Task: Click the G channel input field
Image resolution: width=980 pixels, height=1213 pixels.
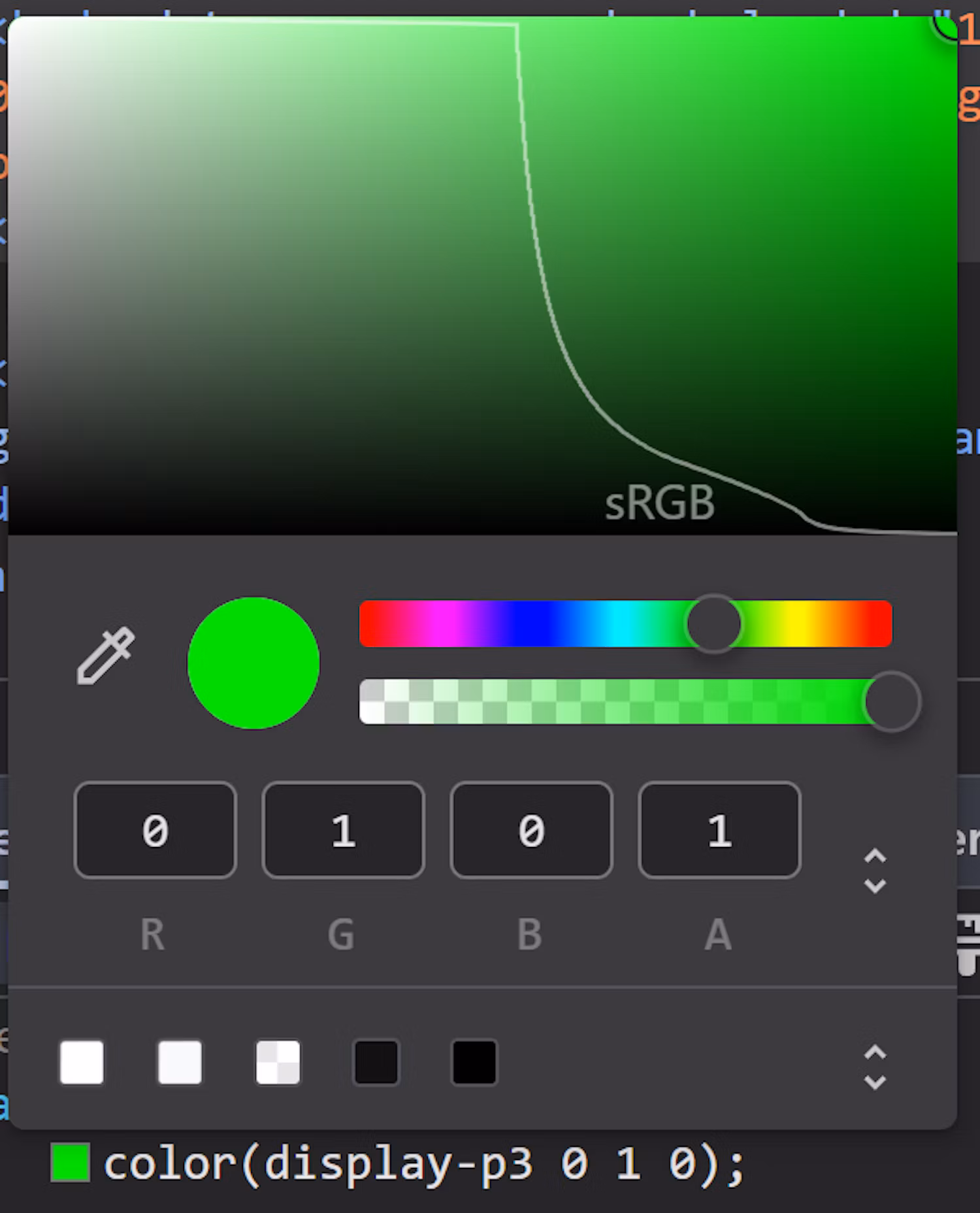Action: [344, 830]
